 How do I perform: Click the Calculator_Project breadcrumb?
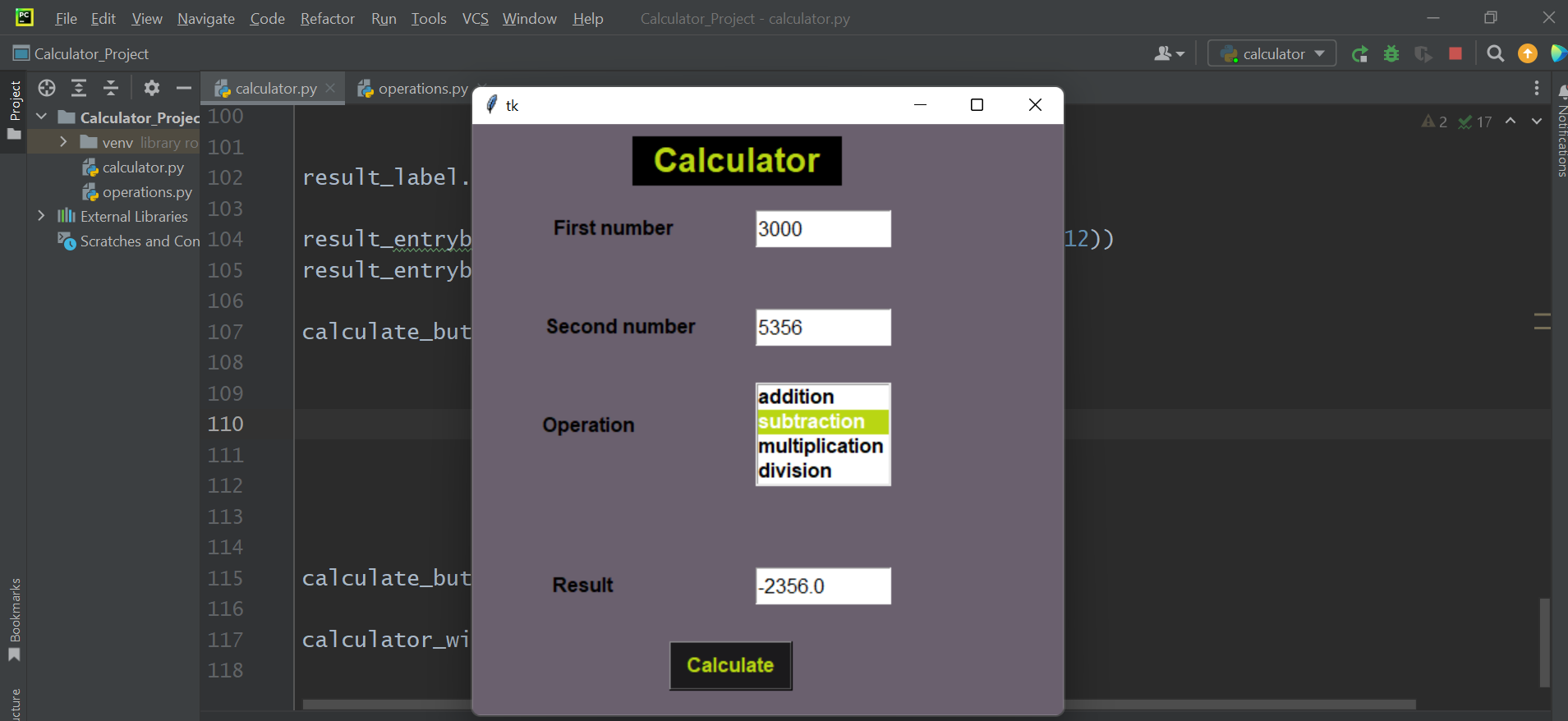tap(81, 54)
